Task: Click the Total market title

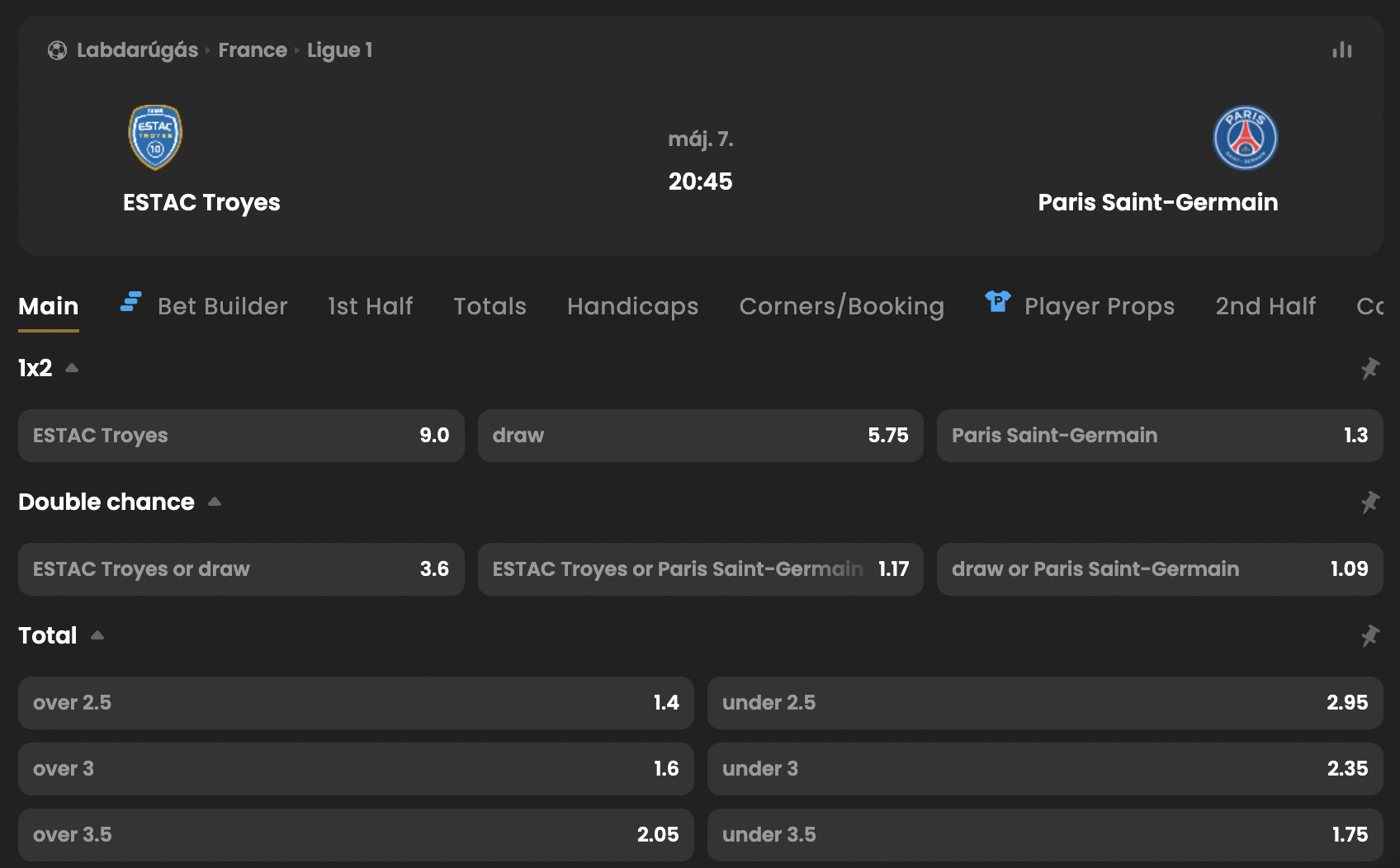Action: click(48, 635)
